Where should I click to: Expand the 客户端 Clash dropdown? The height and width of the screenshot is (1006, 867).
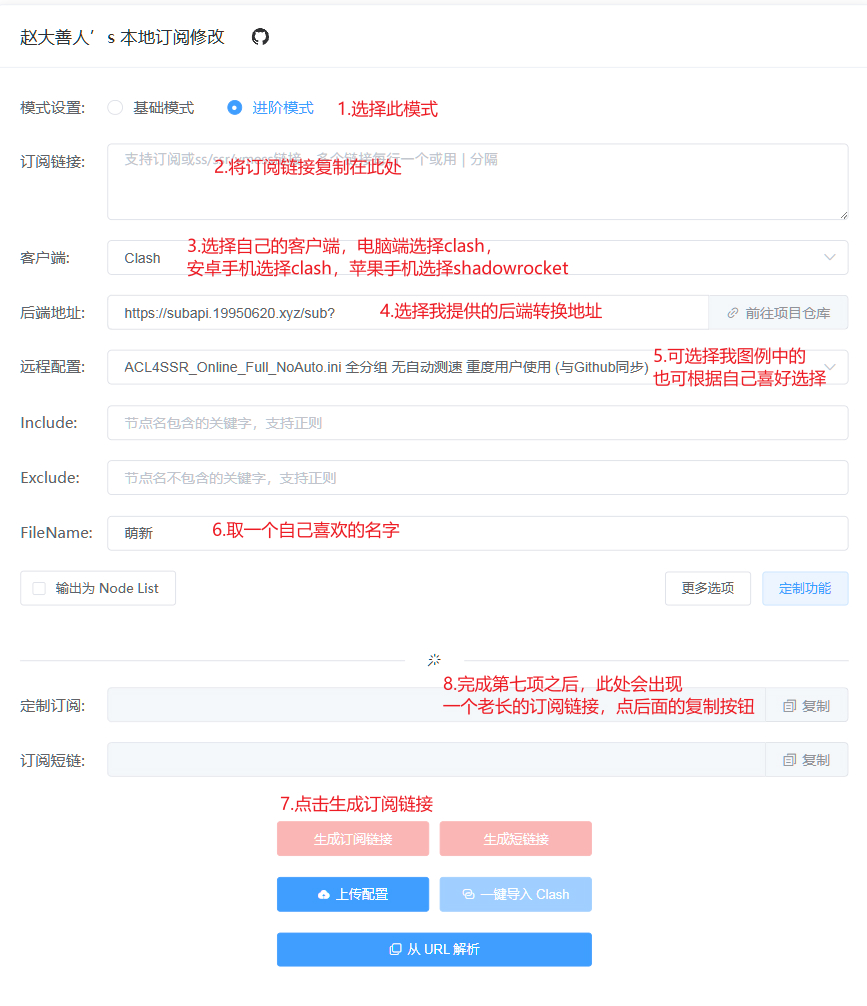coord(477,258)
